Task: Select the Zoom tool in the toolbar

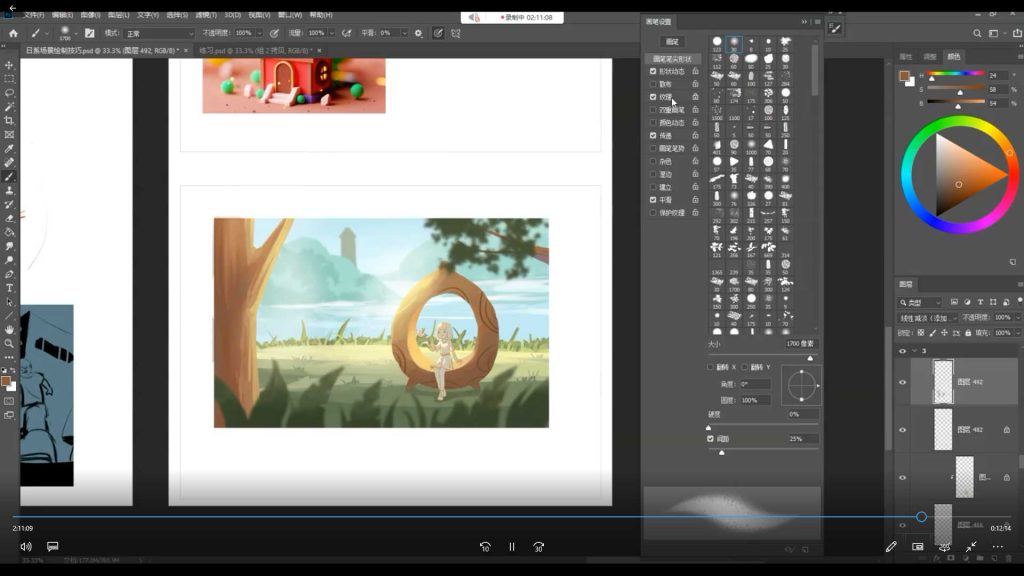Action: pos(9,343)
